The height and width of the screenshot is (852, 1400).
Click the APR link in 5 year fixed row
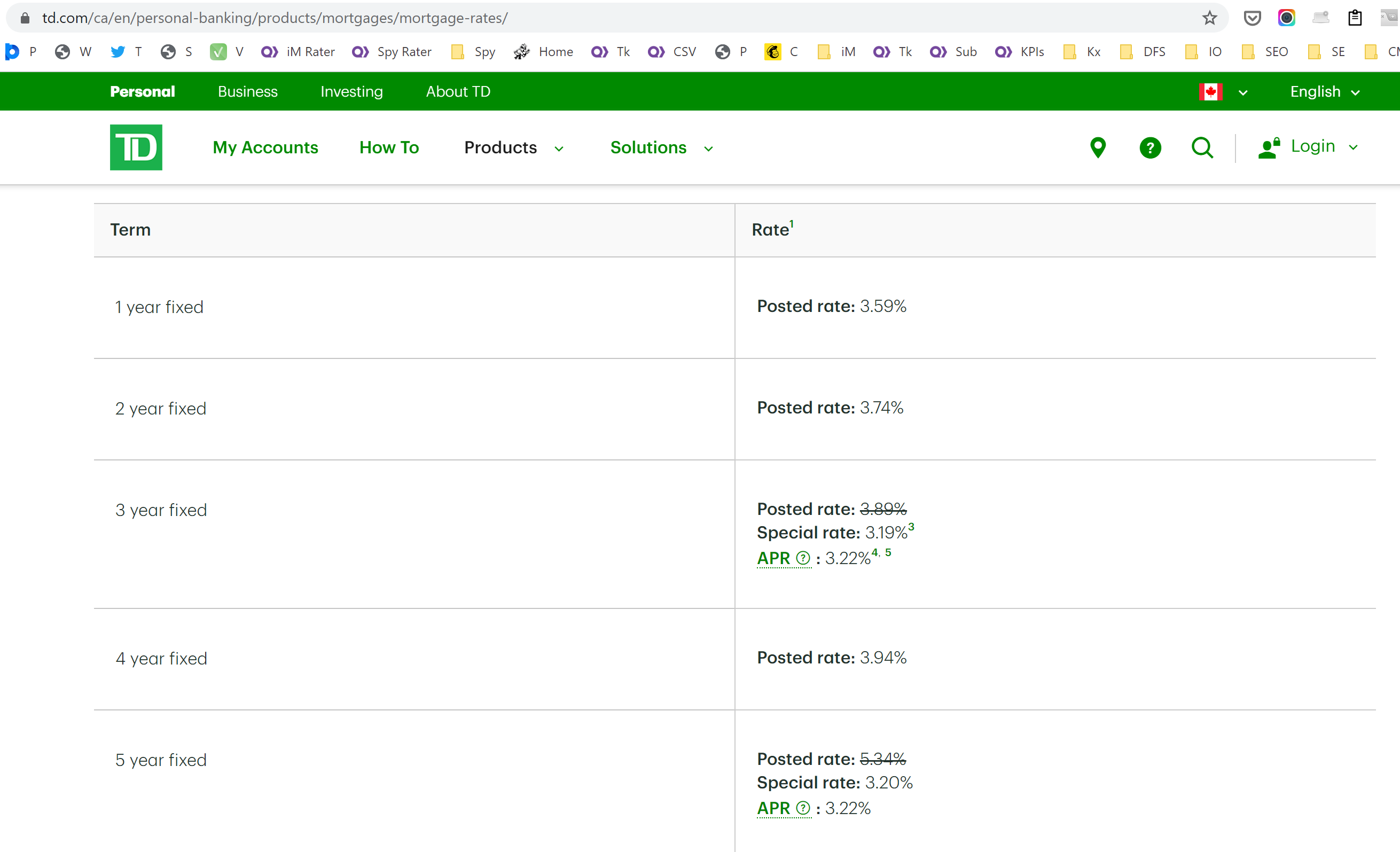pos(773,808)
